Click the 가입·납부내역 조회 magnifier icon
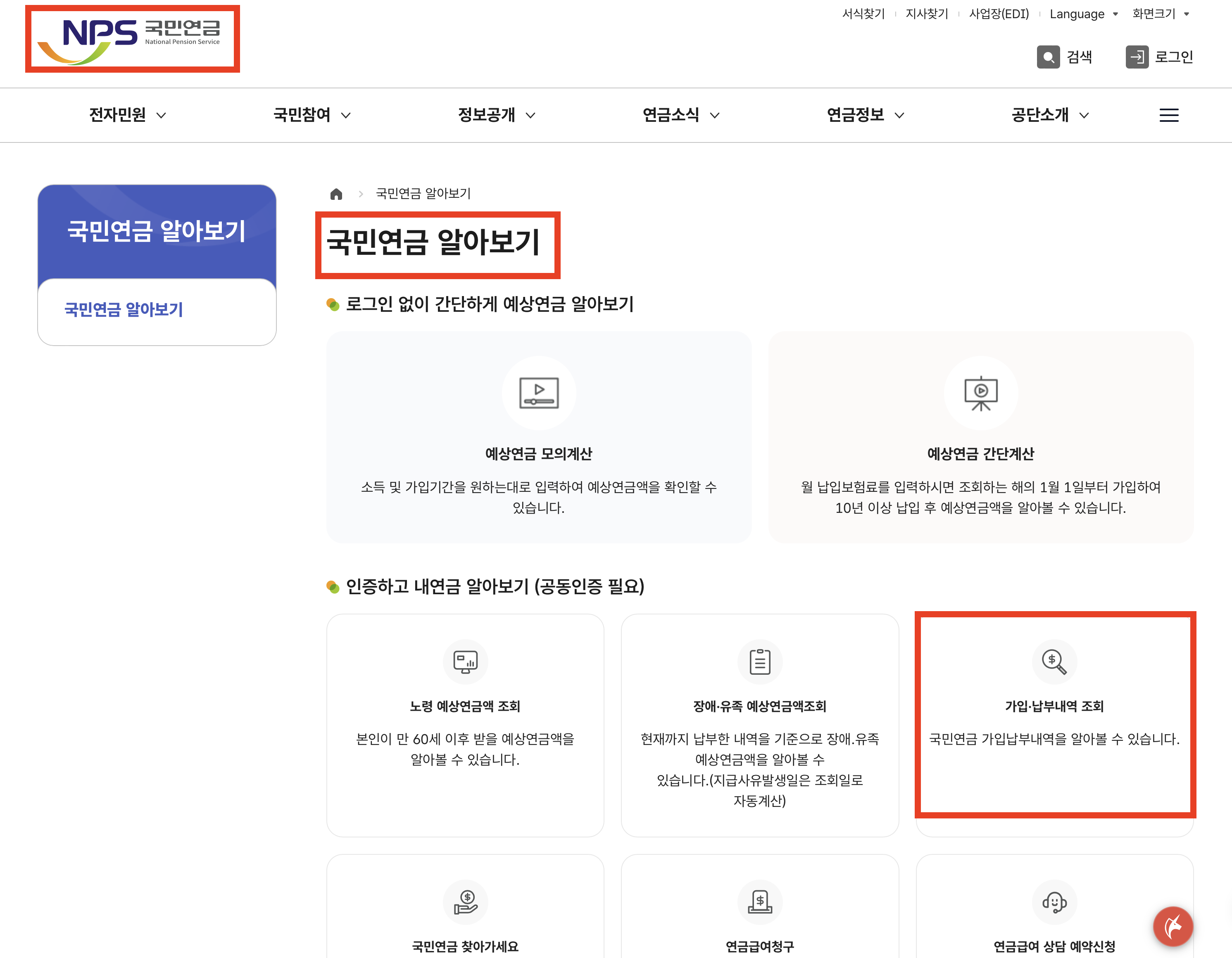The height and width of the screenshot is (958, 1232). point(1054,662)
